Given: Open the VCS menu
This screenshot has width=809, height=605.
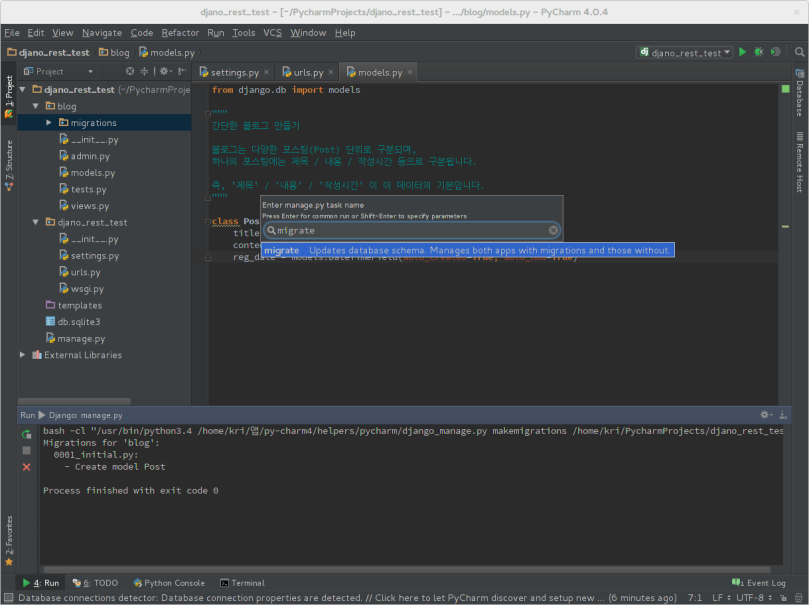Looking at the screenshot, I should tap(272, 33).
